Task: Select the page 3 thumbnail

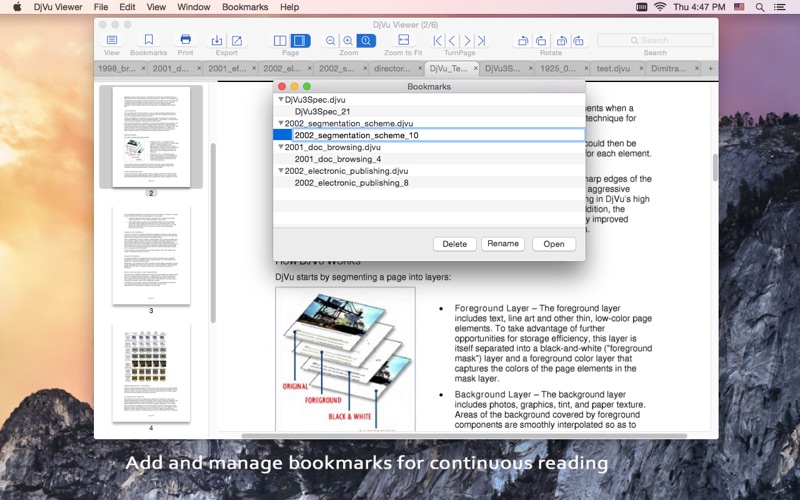Action: (151, 256)
